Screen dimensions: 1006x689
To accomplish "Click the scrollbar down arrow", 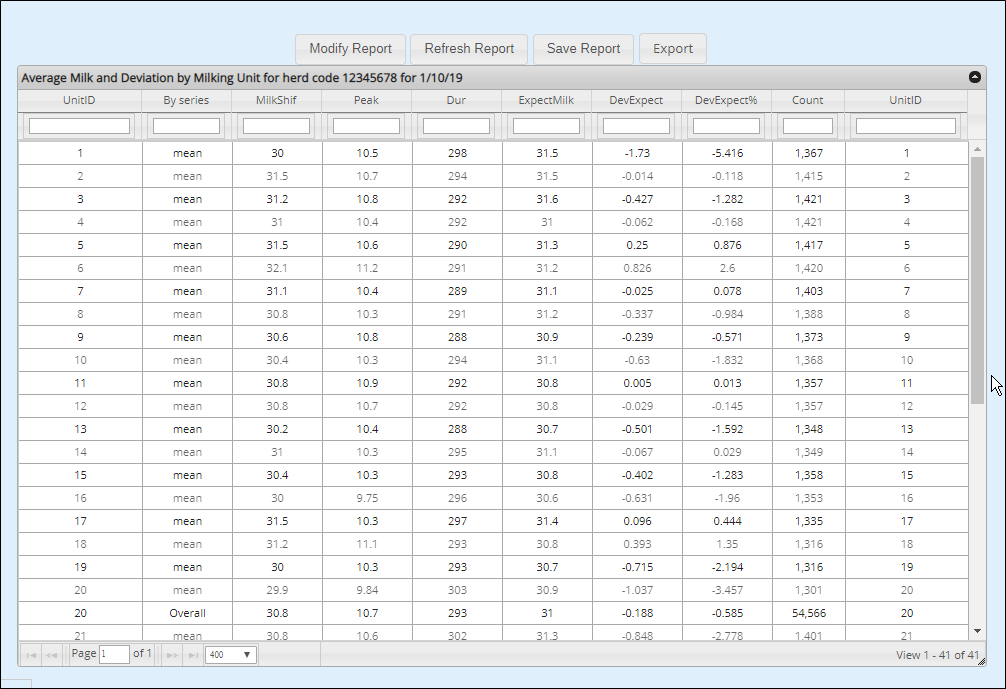I will coord(977,631).
